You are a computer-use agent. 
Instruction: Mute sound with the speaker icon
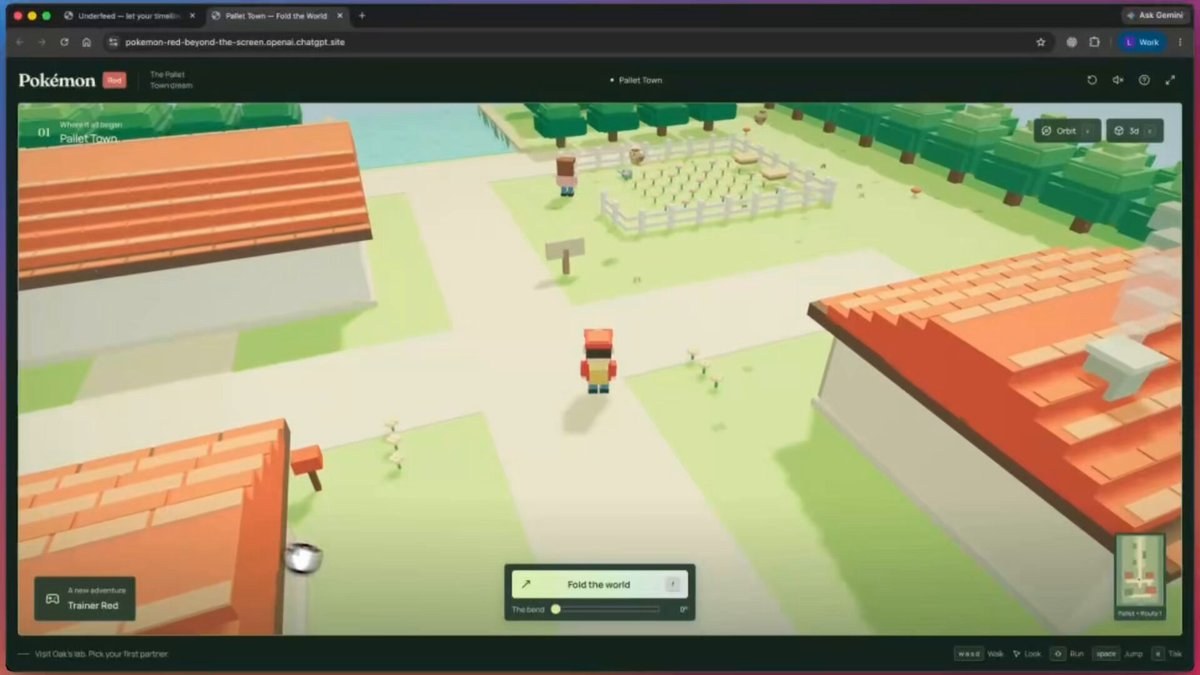click(1118, 80)
